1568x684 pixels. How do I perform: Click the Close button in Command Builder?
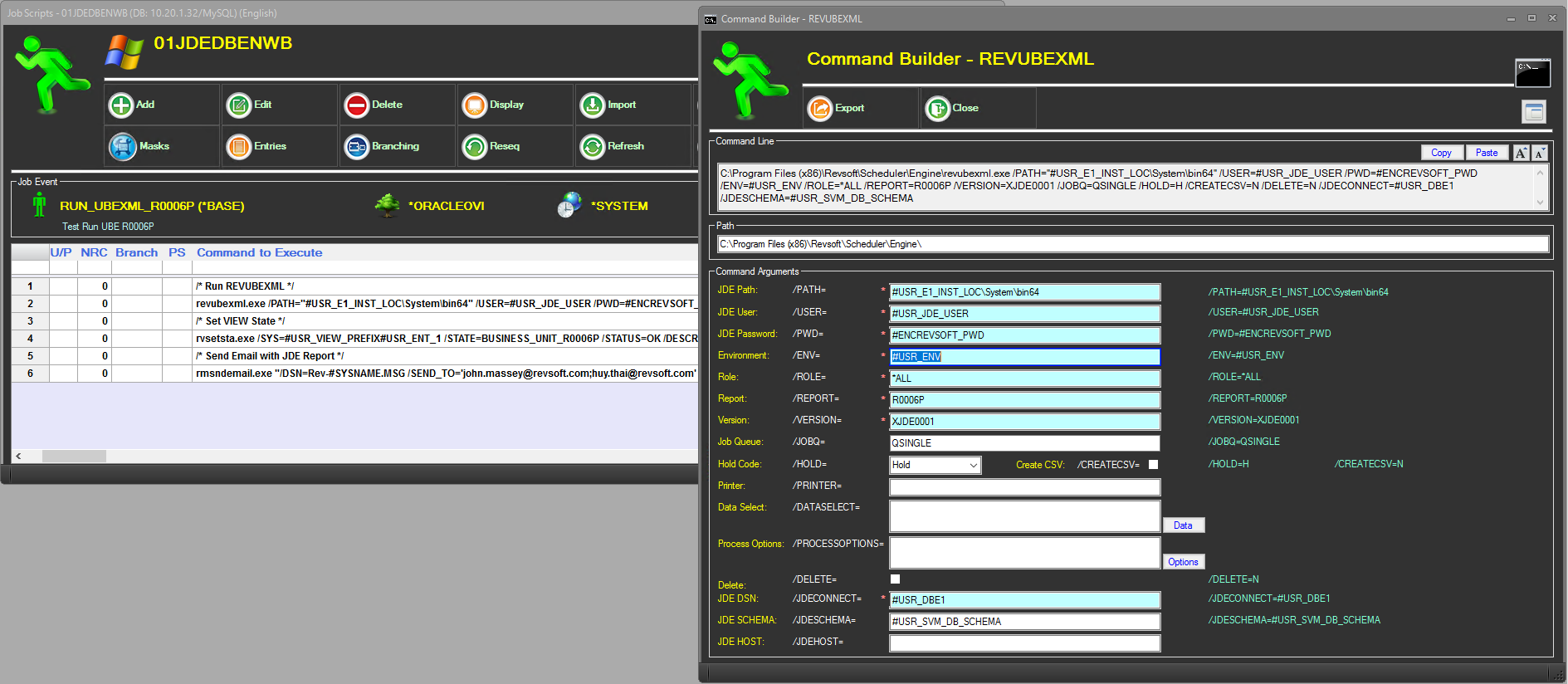pos(978,108)
